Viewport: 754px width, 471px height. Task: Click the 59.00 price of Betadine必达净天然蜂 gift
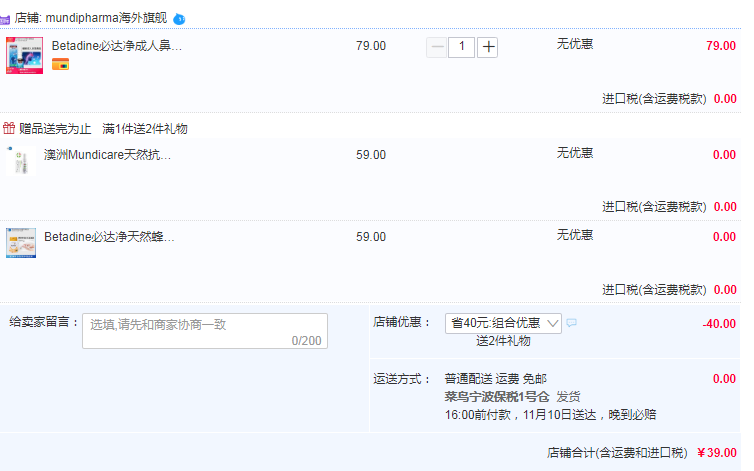click(371, 237)
